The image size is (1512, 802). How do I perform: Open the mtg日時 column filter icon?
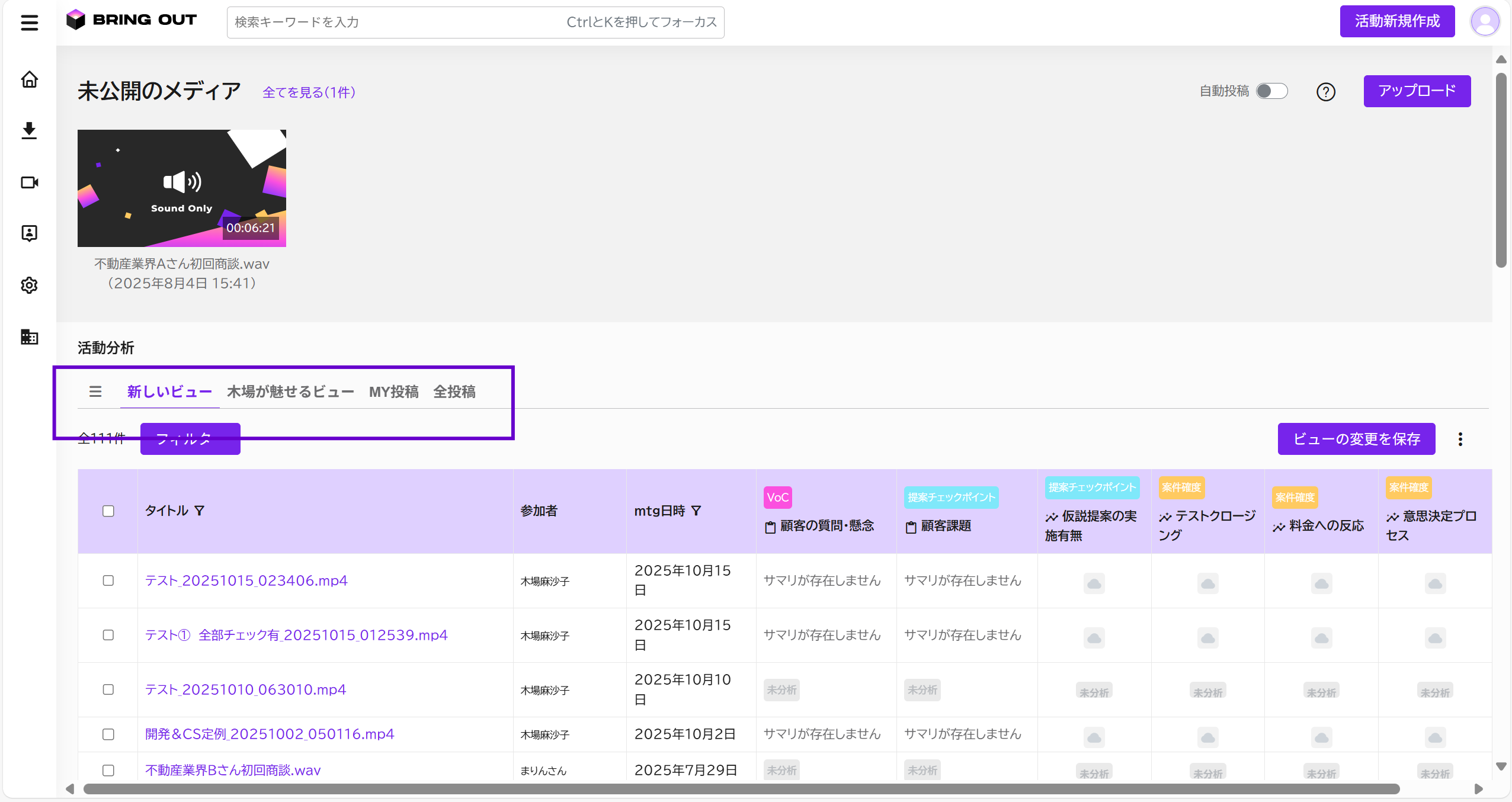coord(696,511)
